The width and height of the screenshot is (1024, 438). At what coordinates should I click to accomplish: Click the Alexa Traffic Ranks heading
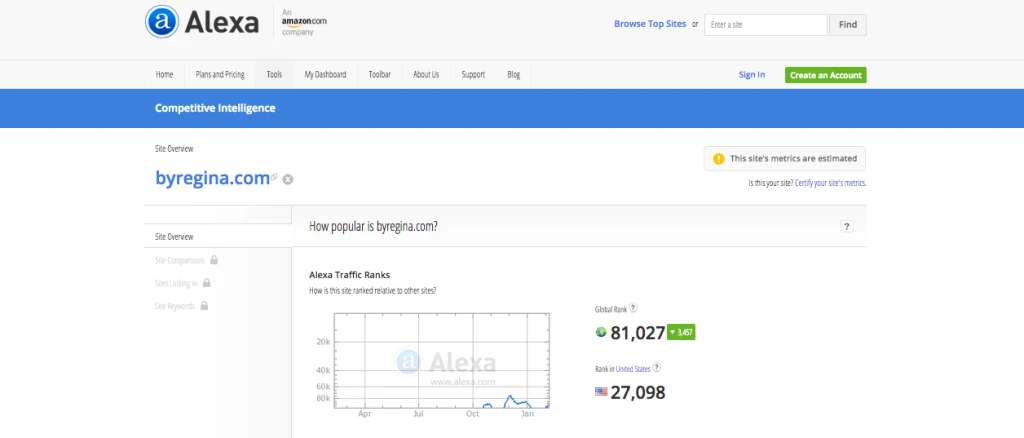349,275
